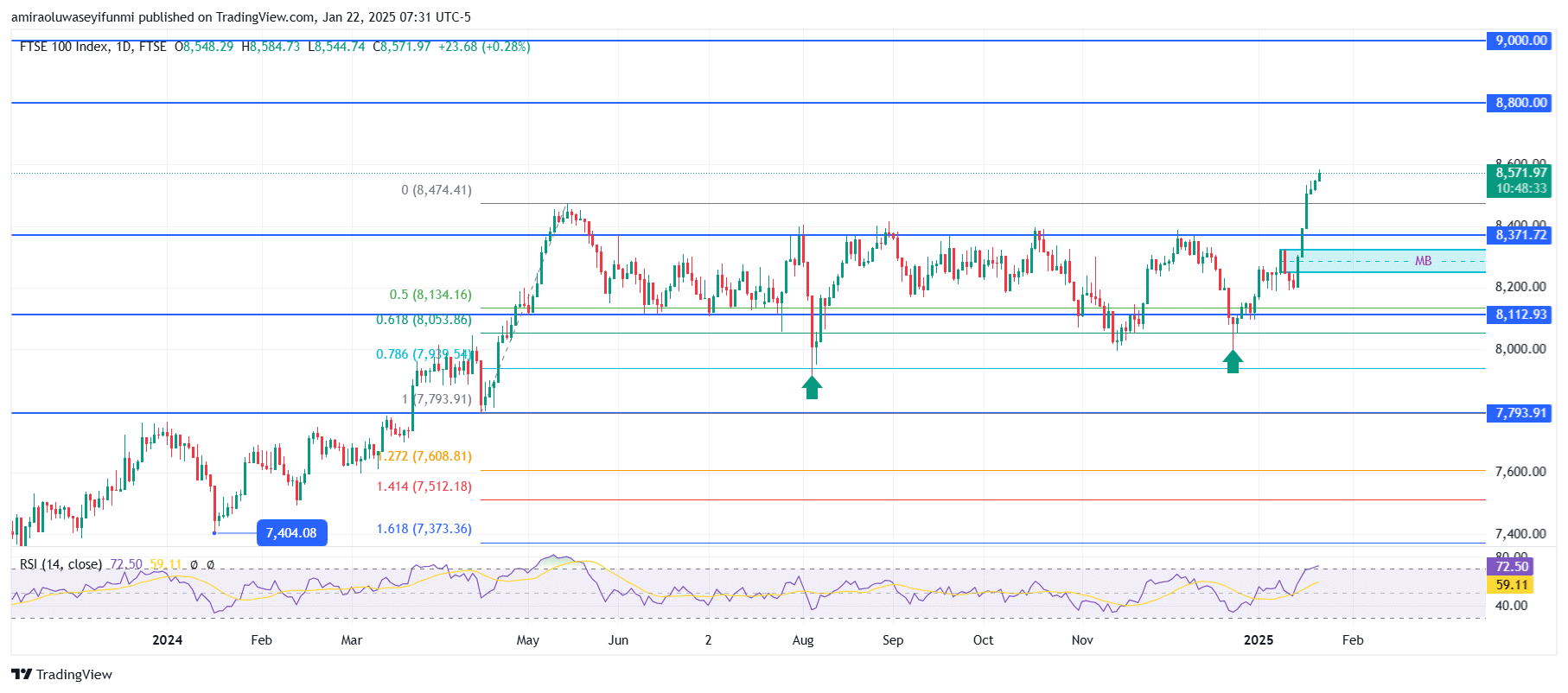Click the 2024 label on time axis
Image resolution: width=1568 pixels, height=693 pixels.
(167, 640)
